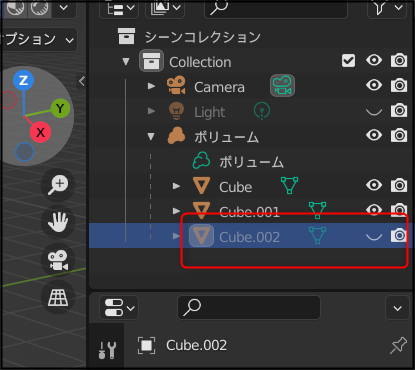Open the properties editor type dropdown

coord(119,307)
